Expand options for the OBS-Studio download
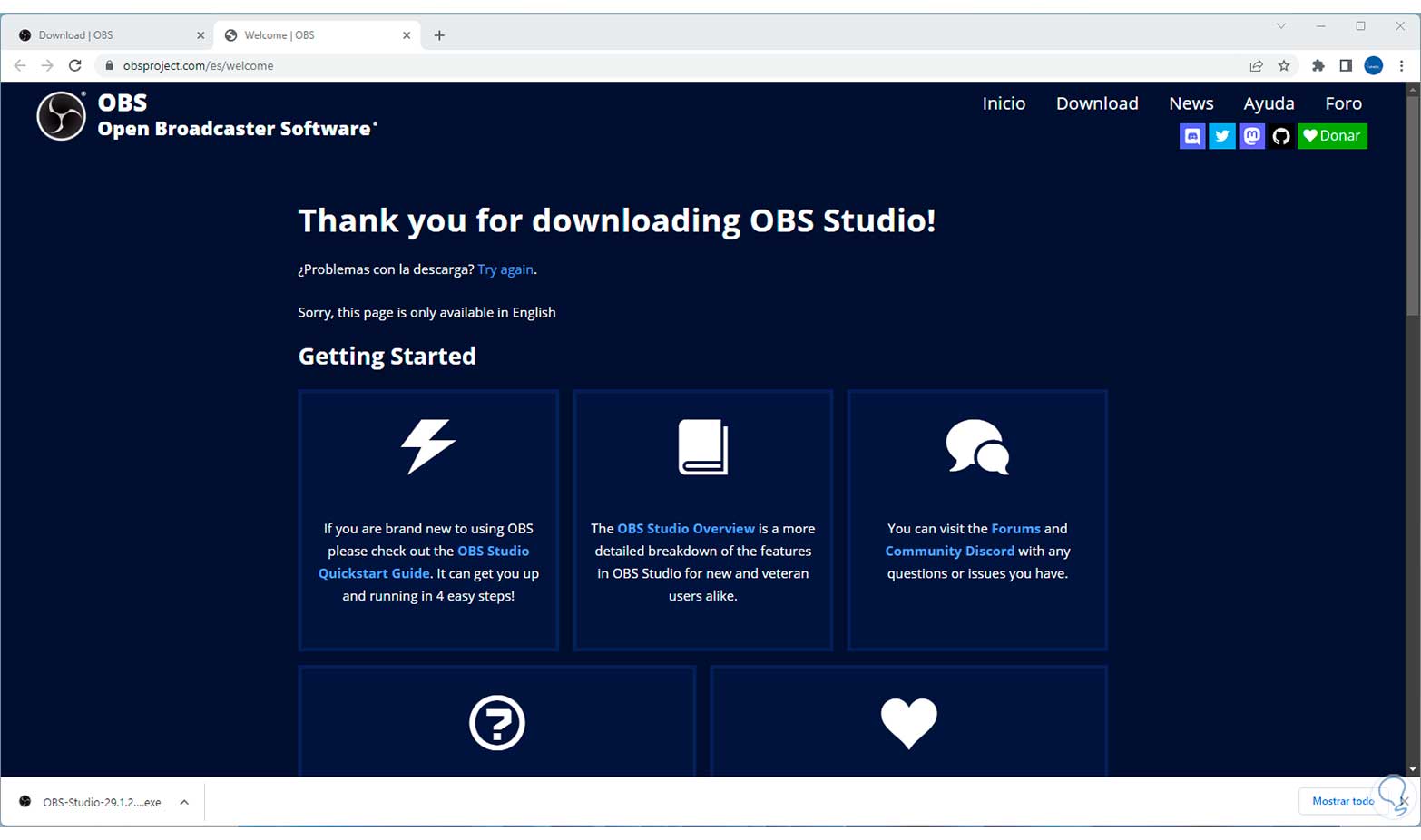Viewport: 1421px width, 840px height. [184, 802]
